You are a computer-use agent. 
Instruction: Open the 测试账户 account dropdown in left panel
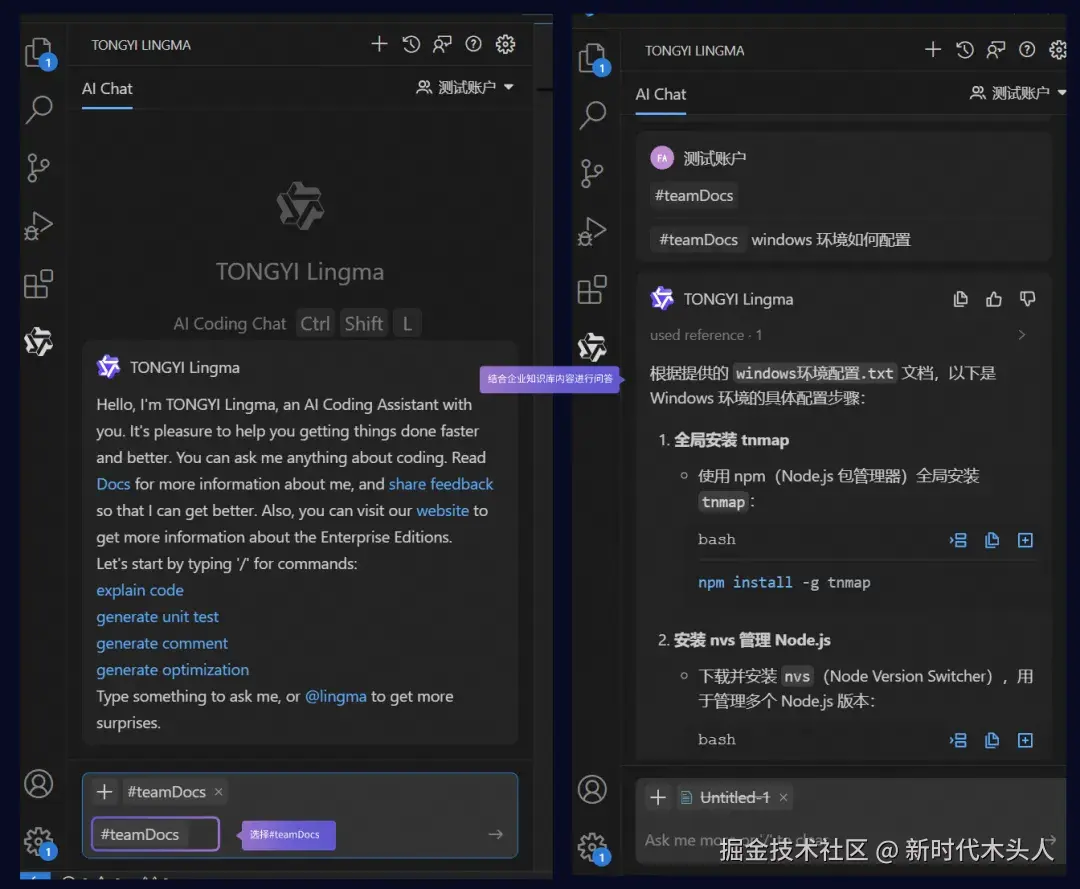[x=465, y=87]
